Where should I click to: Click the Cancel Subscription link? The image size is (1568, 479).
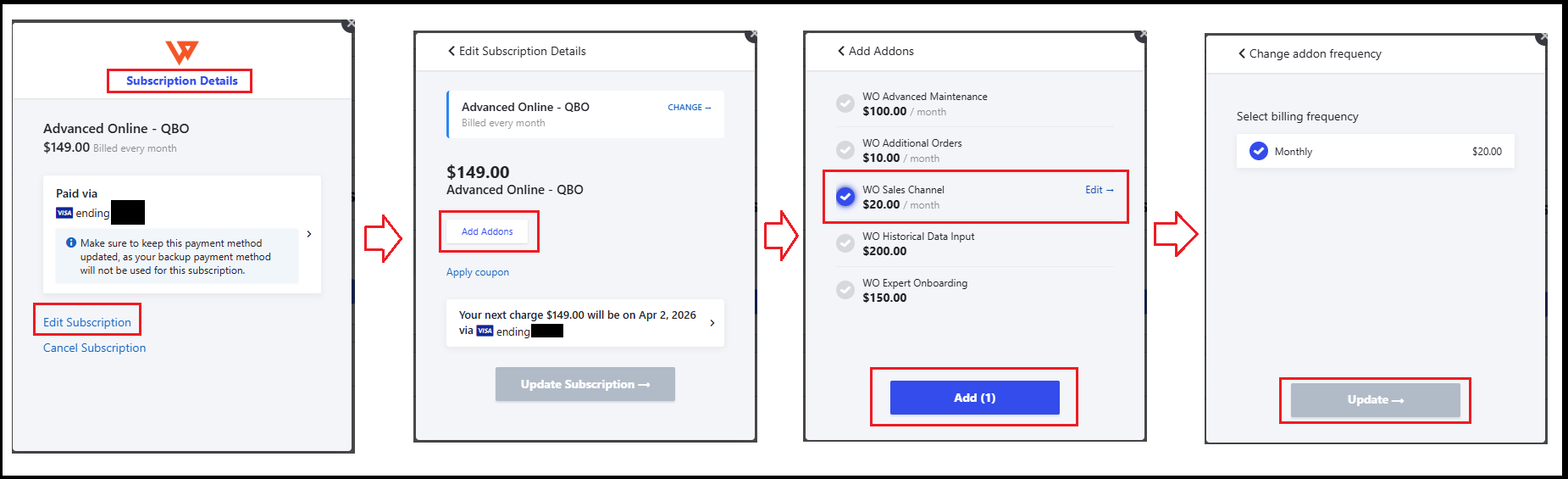coord(95,348)
